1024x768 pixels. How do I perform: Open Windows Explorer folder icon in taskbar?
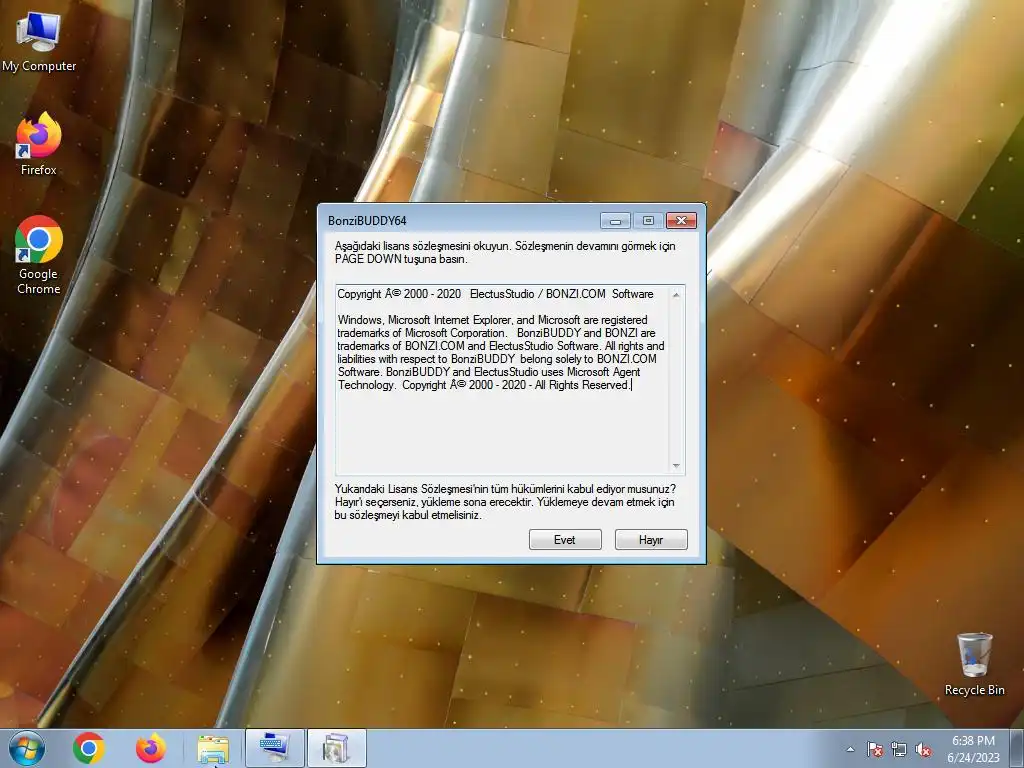tap(213, 749)
